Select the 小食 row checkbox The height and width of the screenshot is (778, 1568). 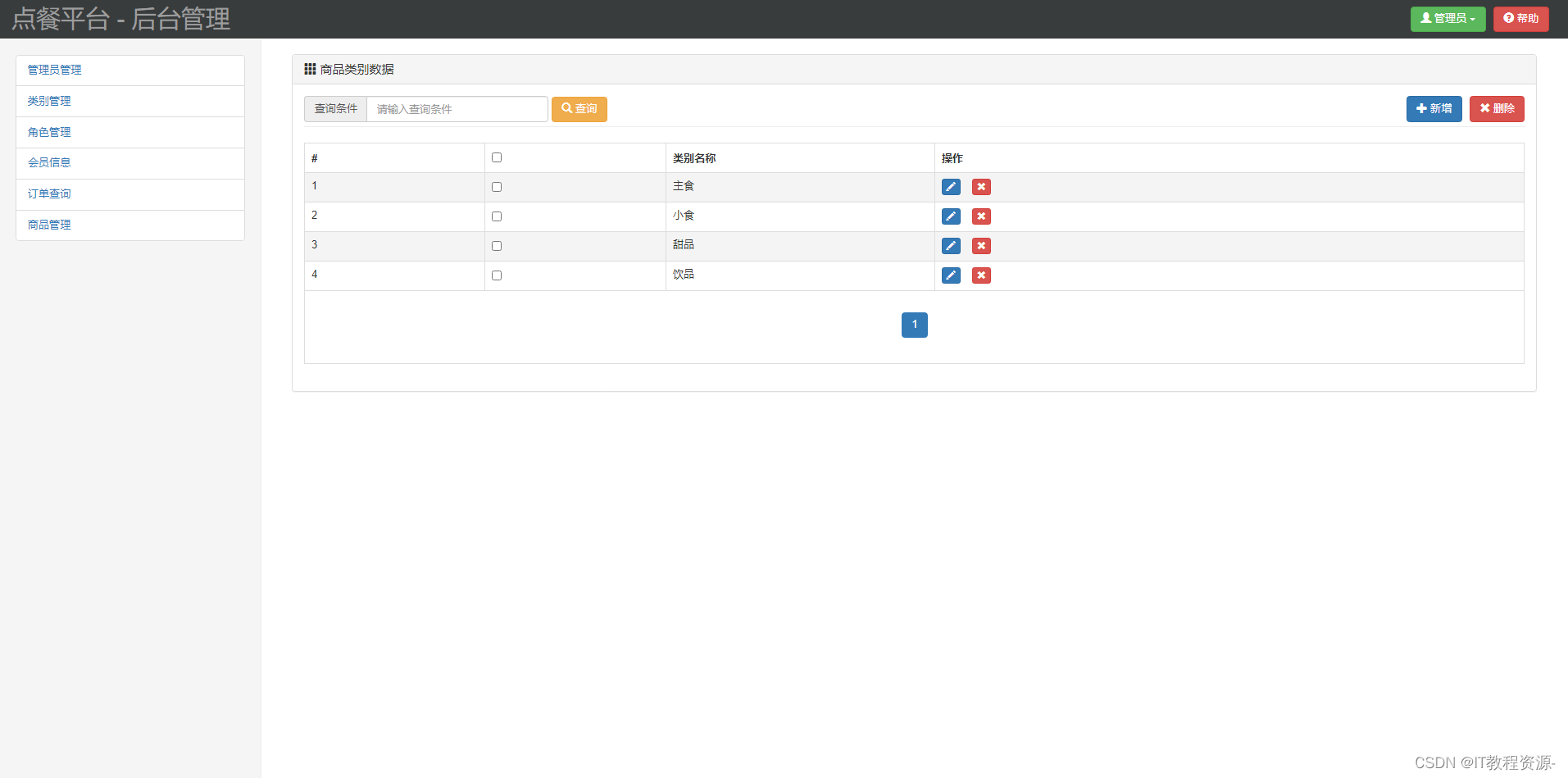(497, 216)
